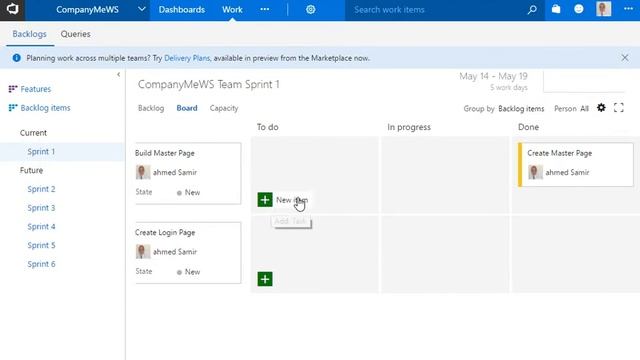Click the Future sprints heading

tap(31, 170)
